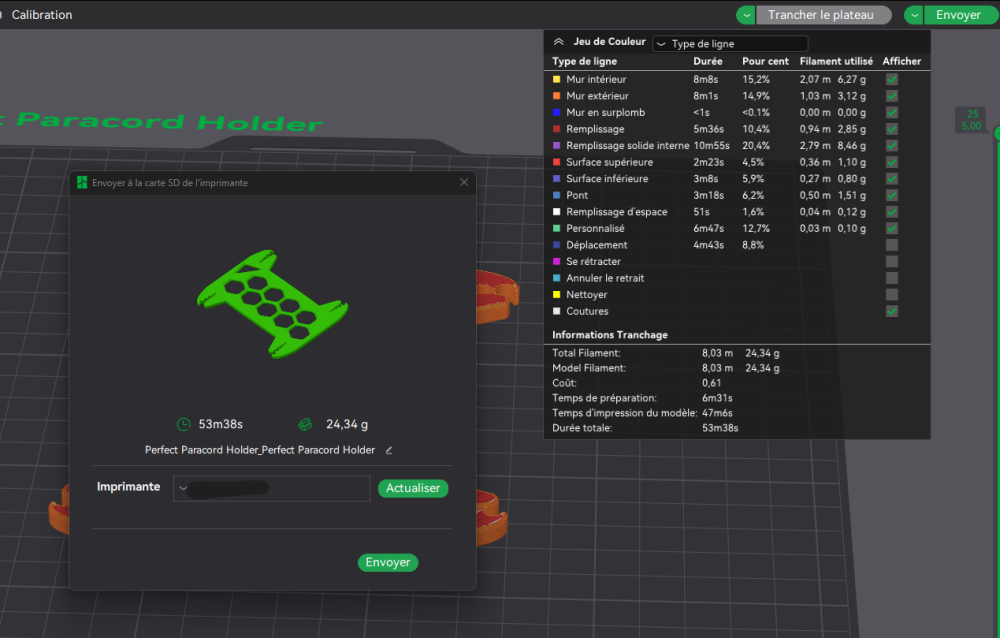This screenshot has width=1000, height=638.
Task: Click the green paracord holder preview thumbnail
Action: (x=272, y=303)
